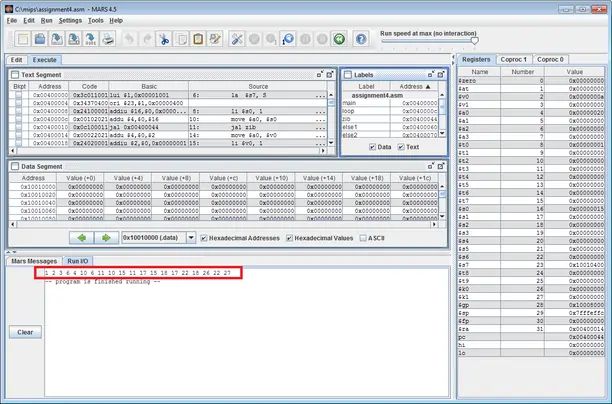The width and height of the screenshot is (612, 404).
Task: Click the Clear button
Action: pos(25,332)
